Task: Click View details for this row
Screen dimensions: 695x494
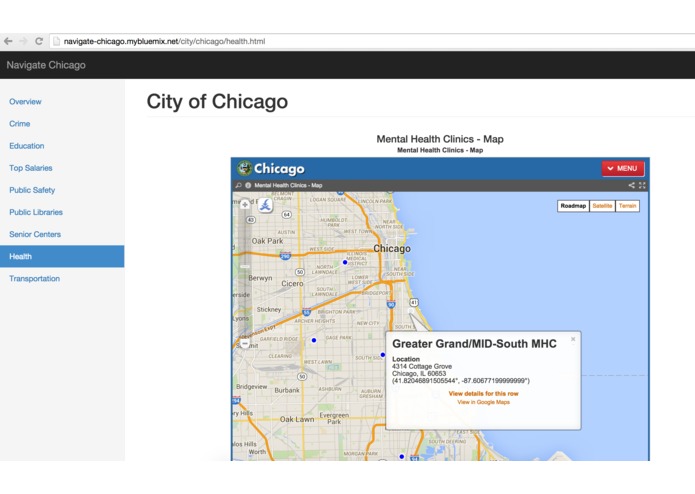Action: click(484, 393)
